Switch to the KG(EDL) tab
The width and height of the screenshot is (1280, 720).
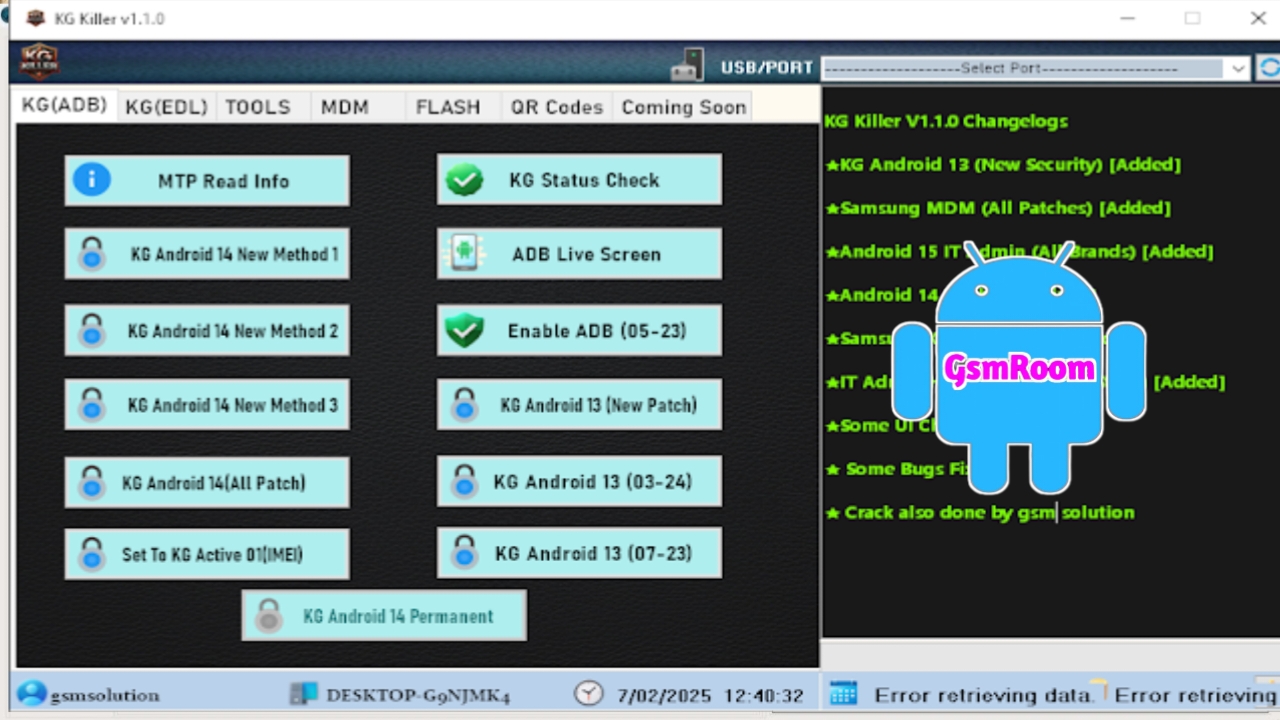tap(166, 107)
